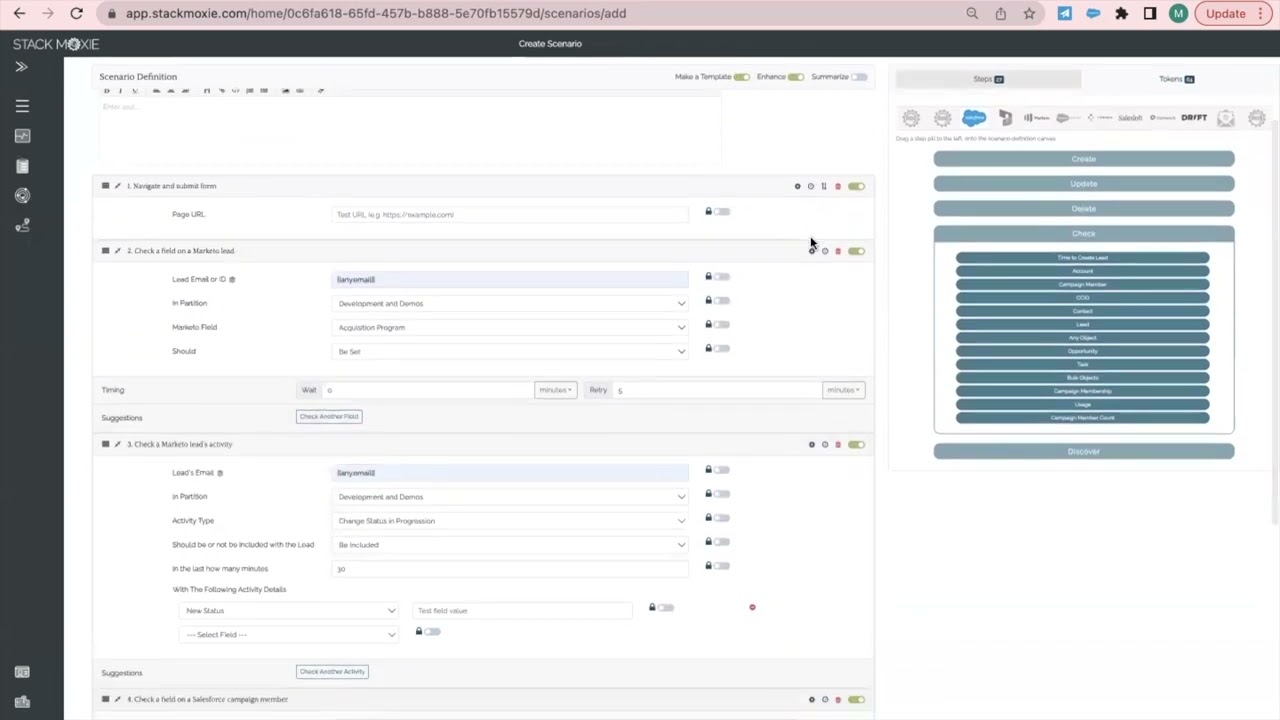
Task: Click the Time to Create Lead step pill
Action: (x=1083, y=258)
